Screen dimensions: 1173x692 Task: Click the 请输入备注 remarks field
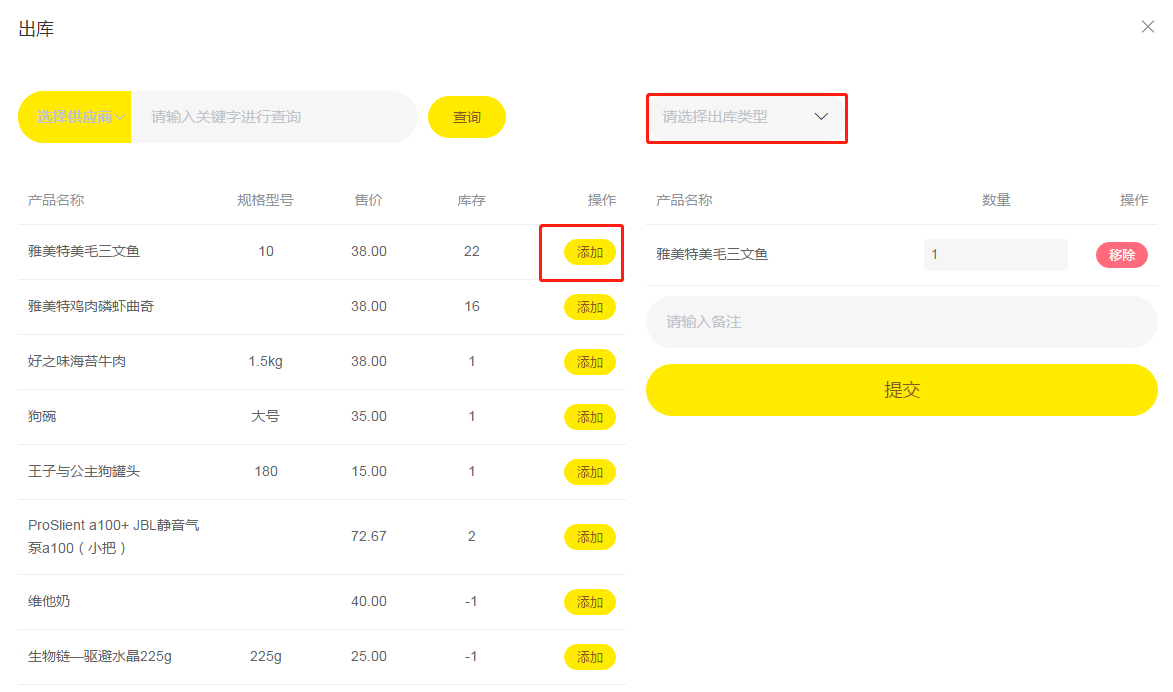point(901,322)
